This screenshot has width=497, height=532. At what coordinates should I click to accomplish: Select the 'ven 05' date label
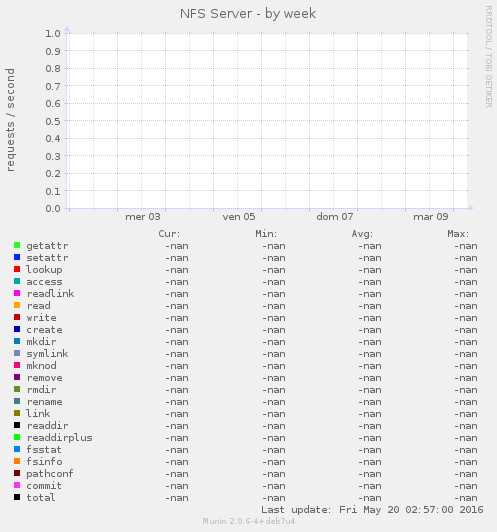click(238, 217)
